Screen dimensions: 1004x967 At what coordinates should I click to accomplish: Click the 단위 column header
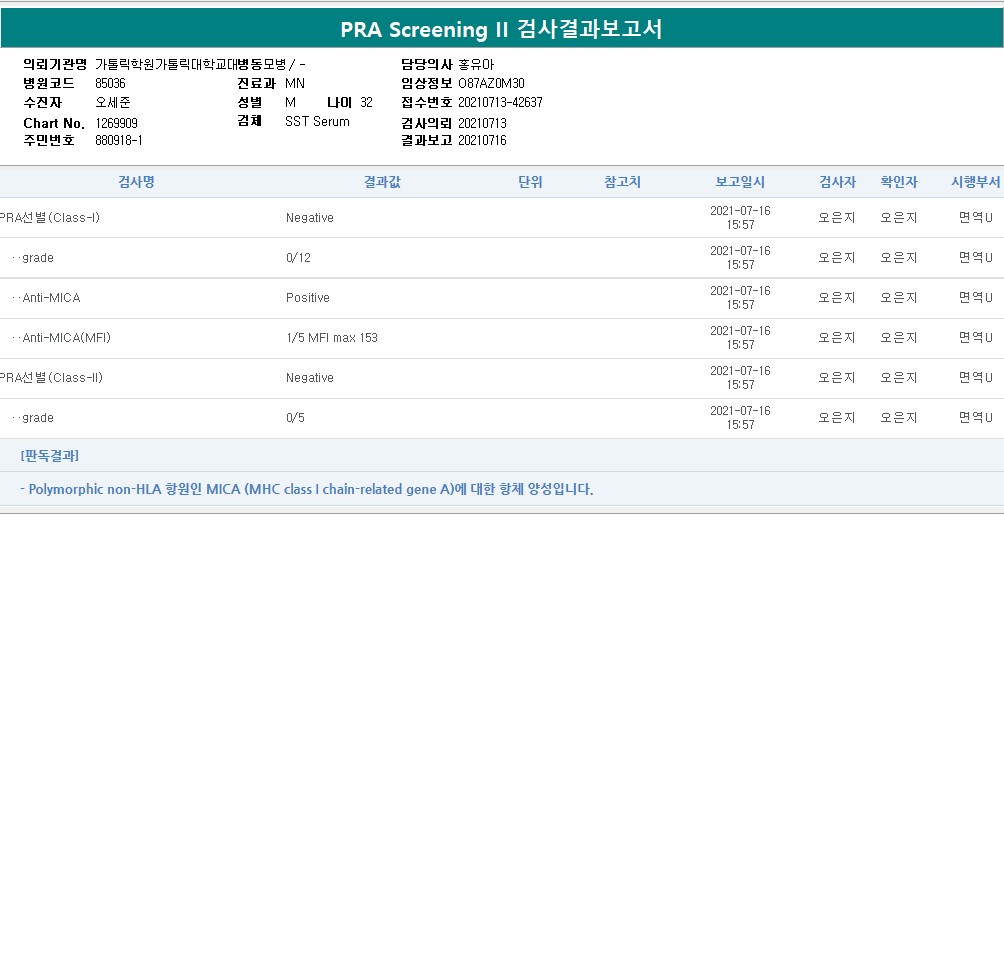[x=530, y=182]
